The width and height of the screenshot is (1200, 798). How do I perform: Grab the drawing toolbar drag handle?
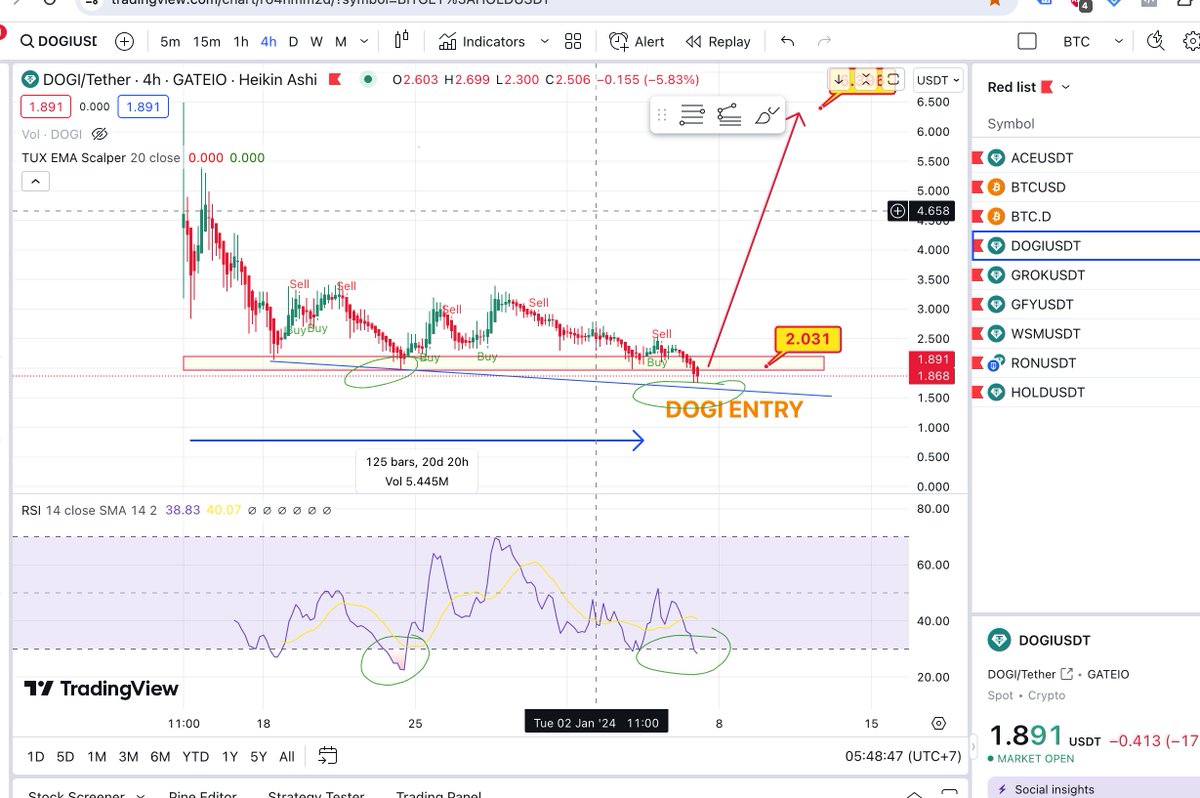tap(661, 115)
